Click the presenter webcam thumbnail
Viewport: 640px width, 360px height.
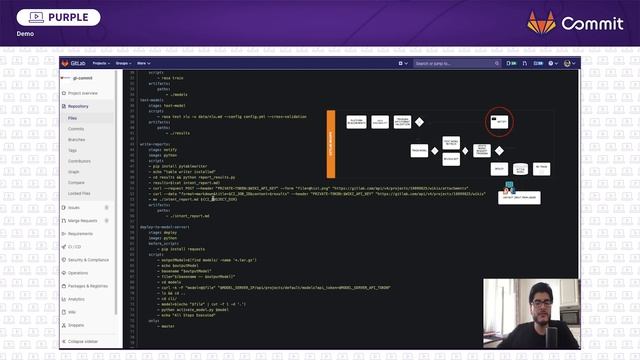(531, 313)
